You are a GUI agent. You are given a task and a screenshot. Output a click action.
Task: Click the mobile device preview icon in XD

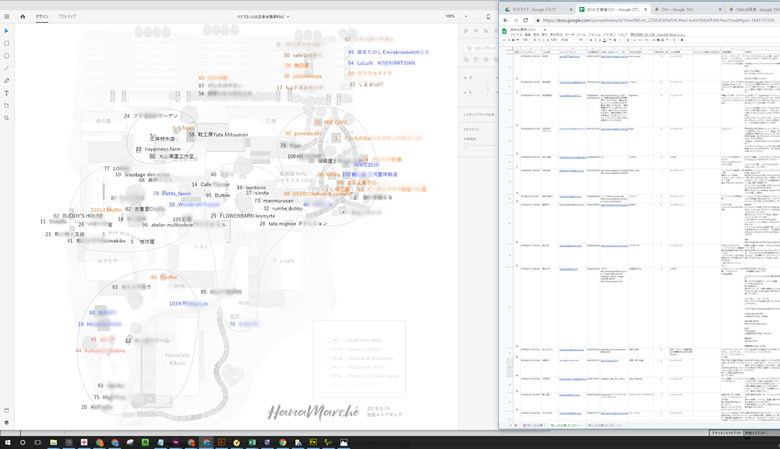(x=488, y=16)
